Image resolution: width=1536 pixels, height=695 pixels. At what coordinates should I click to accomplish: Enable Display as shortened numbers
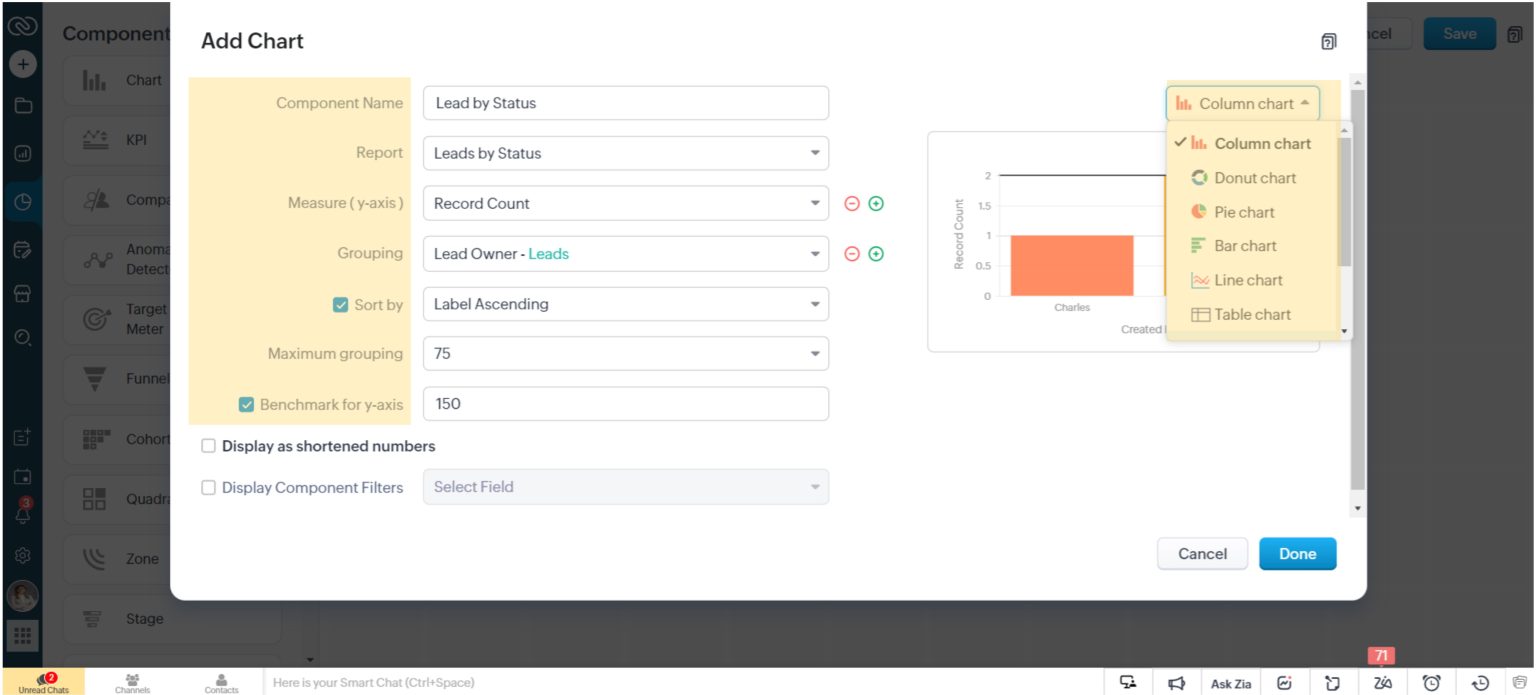(209, 446)
